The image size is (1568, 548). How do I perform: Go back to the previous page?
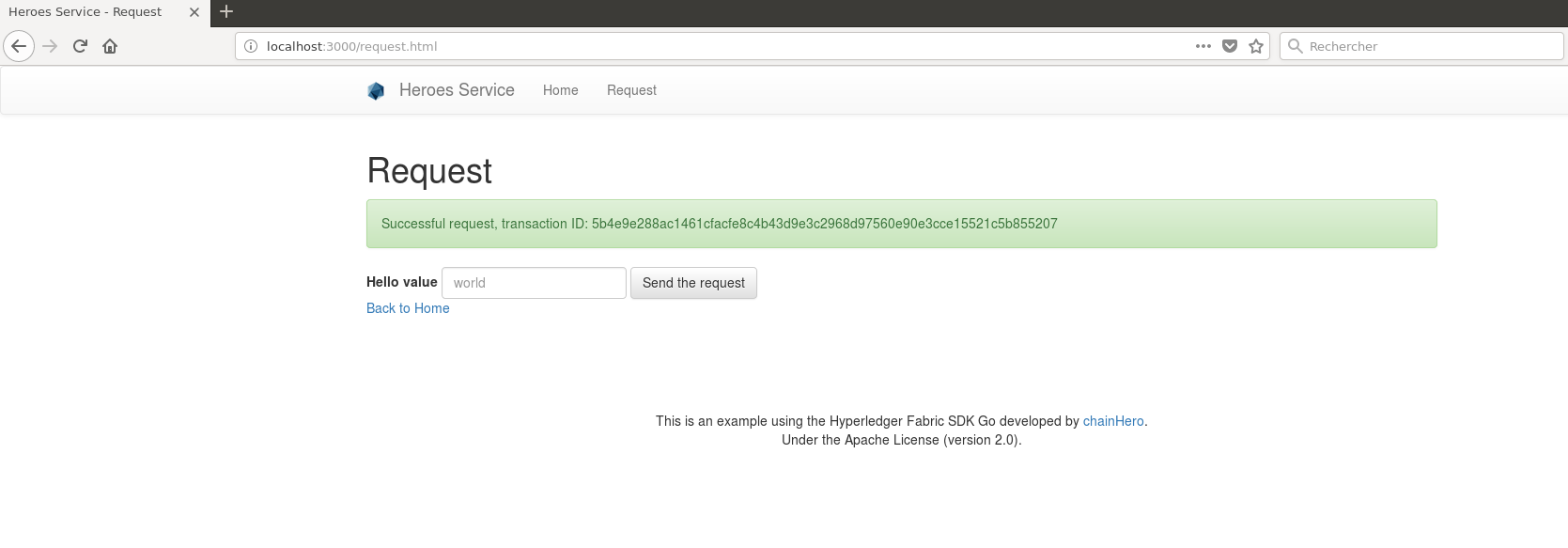tap(19, 46)
